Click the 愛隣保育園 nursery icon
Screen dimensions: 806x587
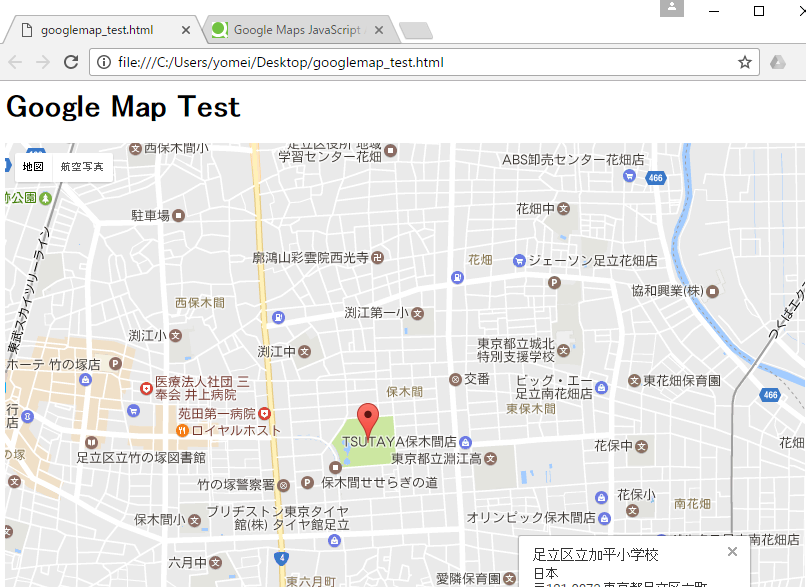click(509, 579)
